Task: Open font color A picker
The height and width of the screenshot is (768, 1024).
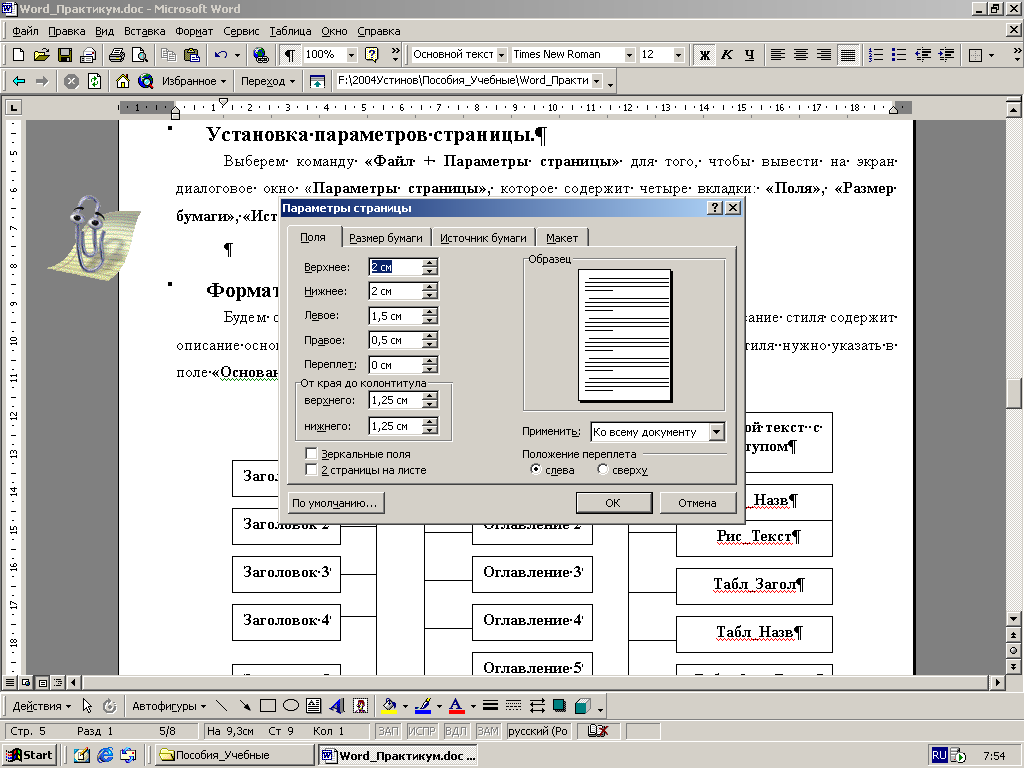Action: (456, 705)
